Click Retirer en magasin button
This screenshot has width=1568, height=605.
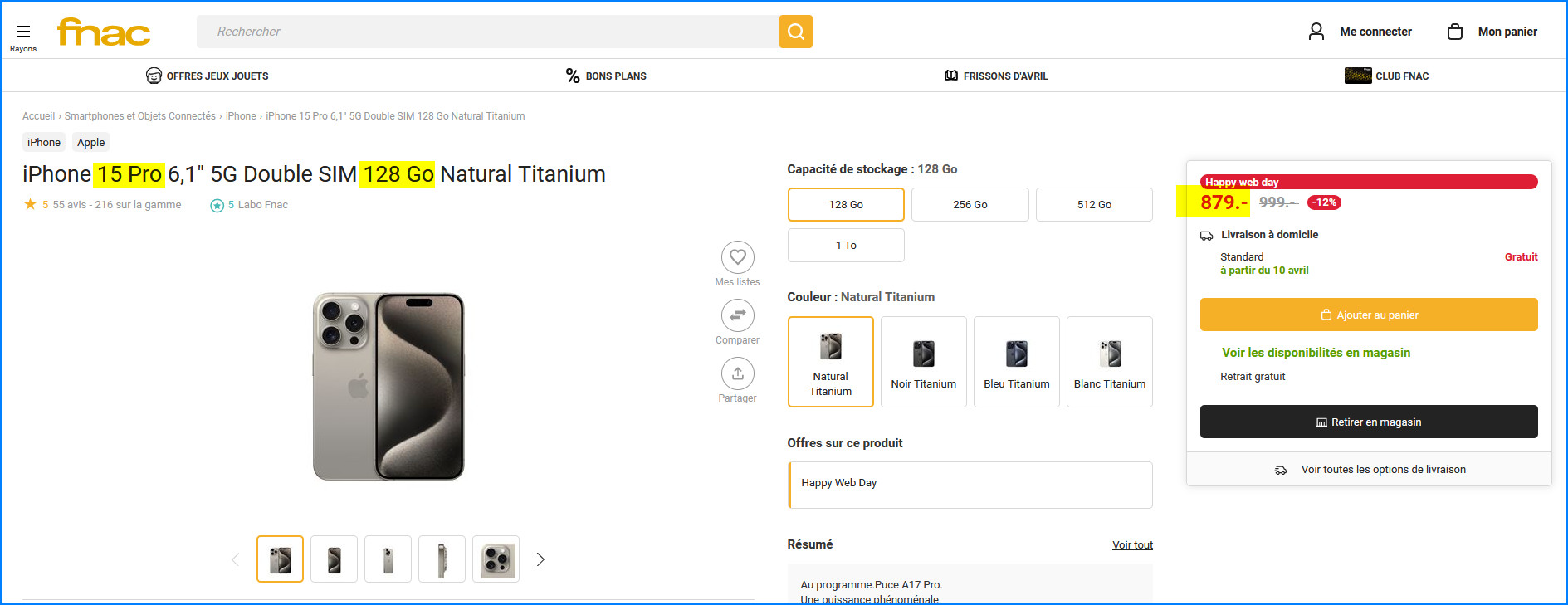point(1368,422)
